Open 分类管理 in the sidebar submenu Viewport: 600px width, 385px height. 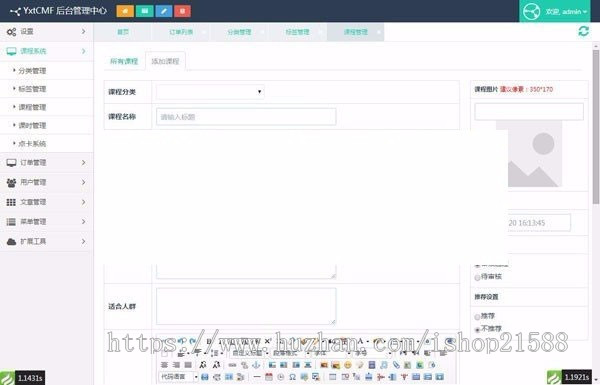coord(32,71)
